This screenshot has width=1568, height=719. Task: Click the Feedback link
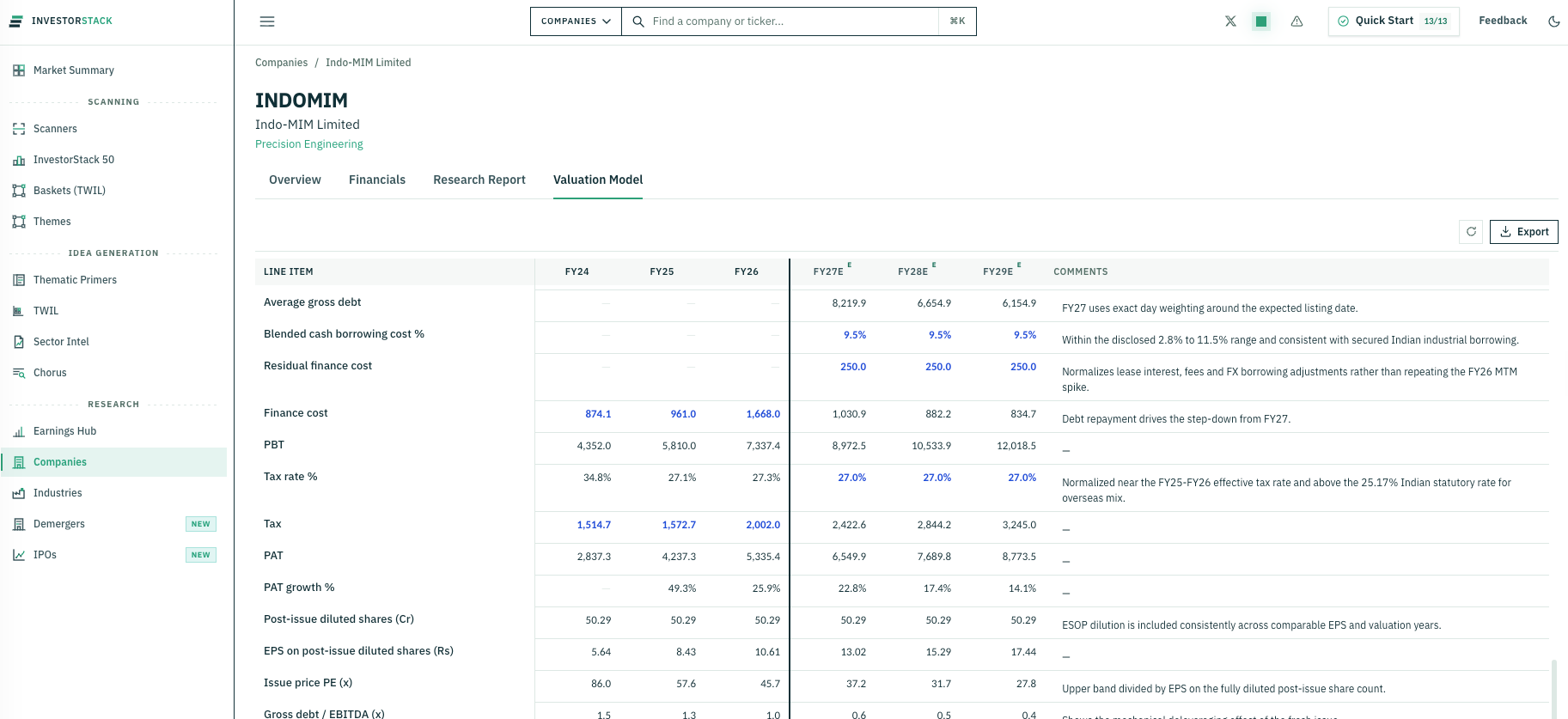click(1503, 21)
